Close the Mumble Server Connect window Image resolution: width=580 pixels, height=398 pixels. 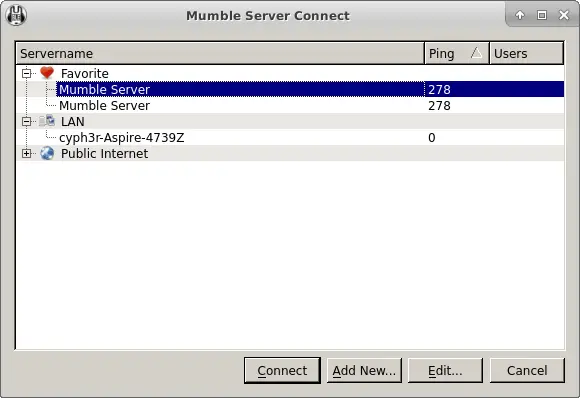[564, 15]
